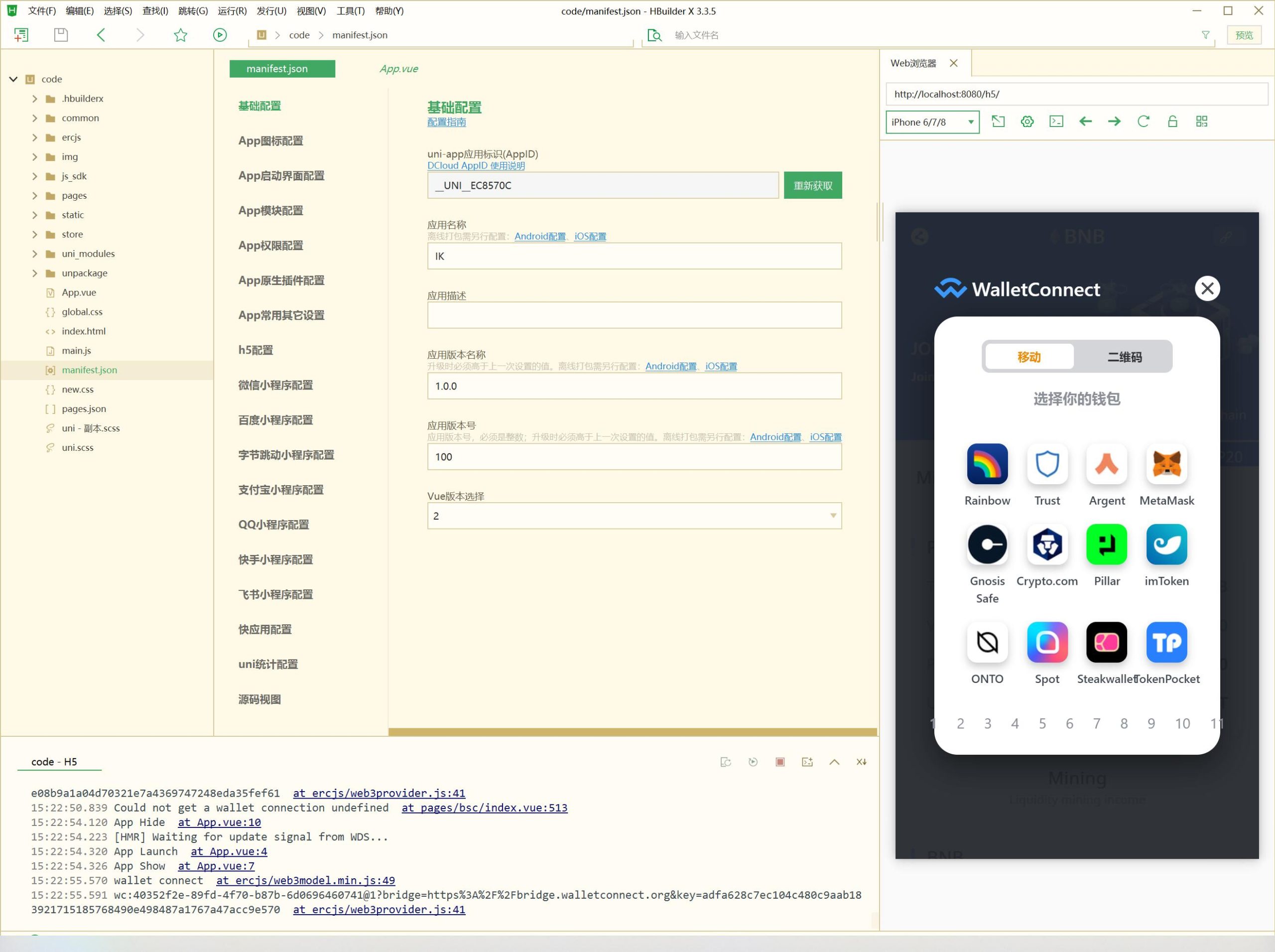Image resolution: width=1275 pixels, height=952 pixels.
Task: Select iPhone 6/7/8 device dropdown
Action: tap(929, 122)
